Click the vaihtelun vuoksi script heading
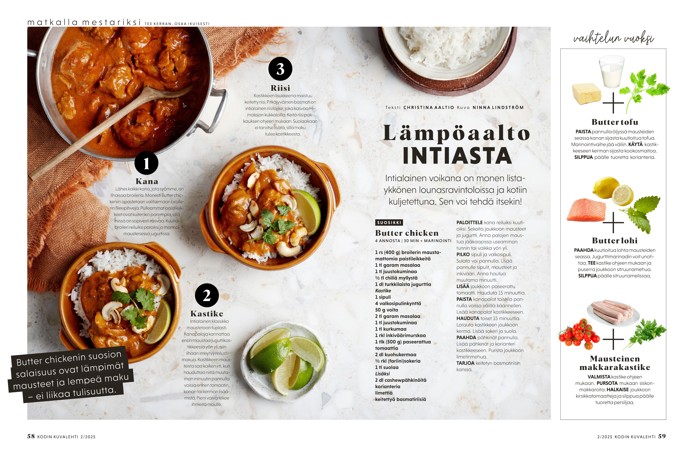This screenshot has height=450, width=696. click(x=613, y=39)
